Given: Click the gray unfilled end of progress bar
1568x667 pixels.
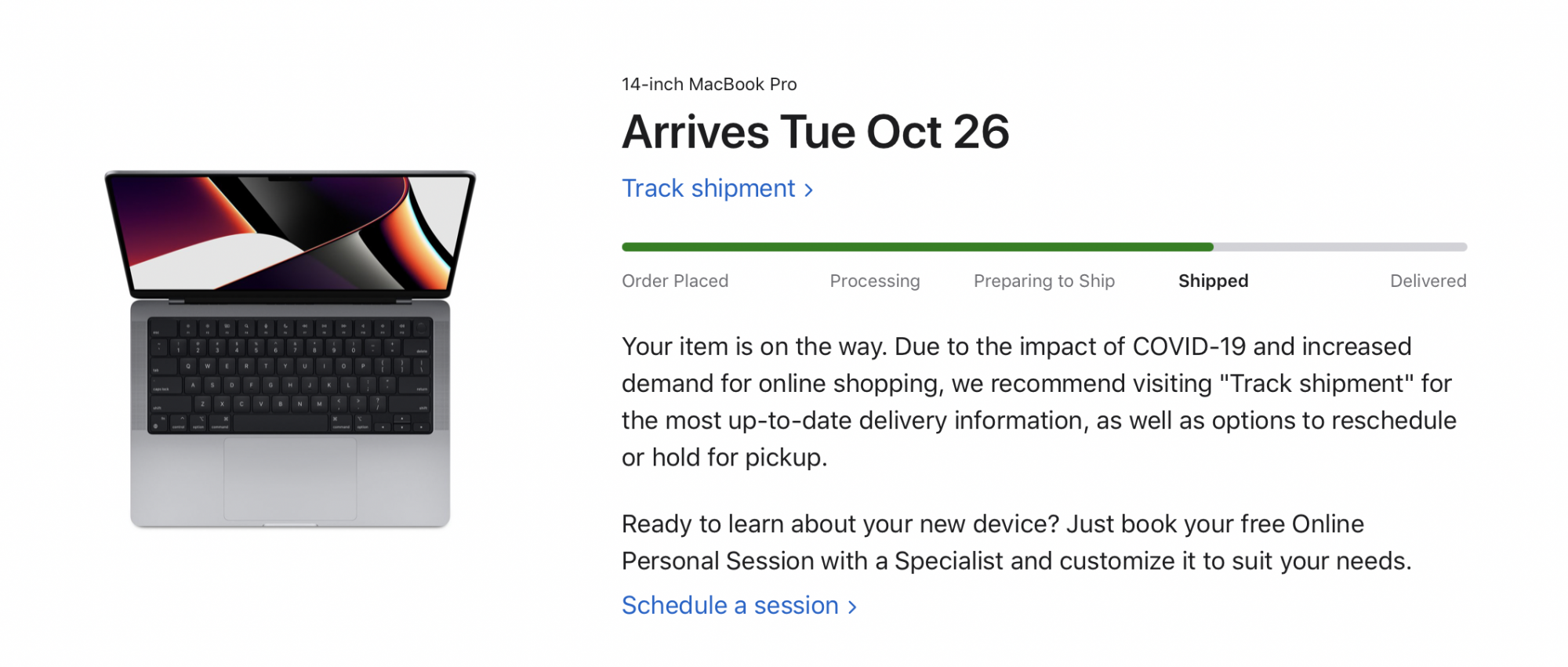Looking at the screenshot, I should (1341, 247).
